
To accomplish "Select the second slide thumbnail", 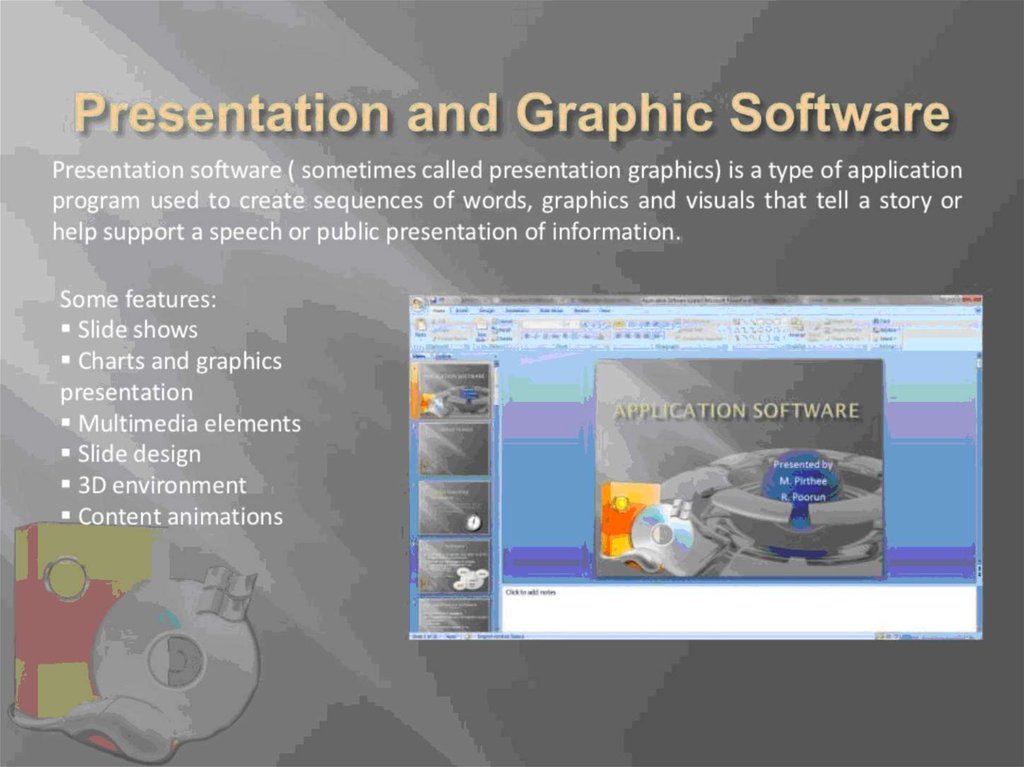I will 453,449.
